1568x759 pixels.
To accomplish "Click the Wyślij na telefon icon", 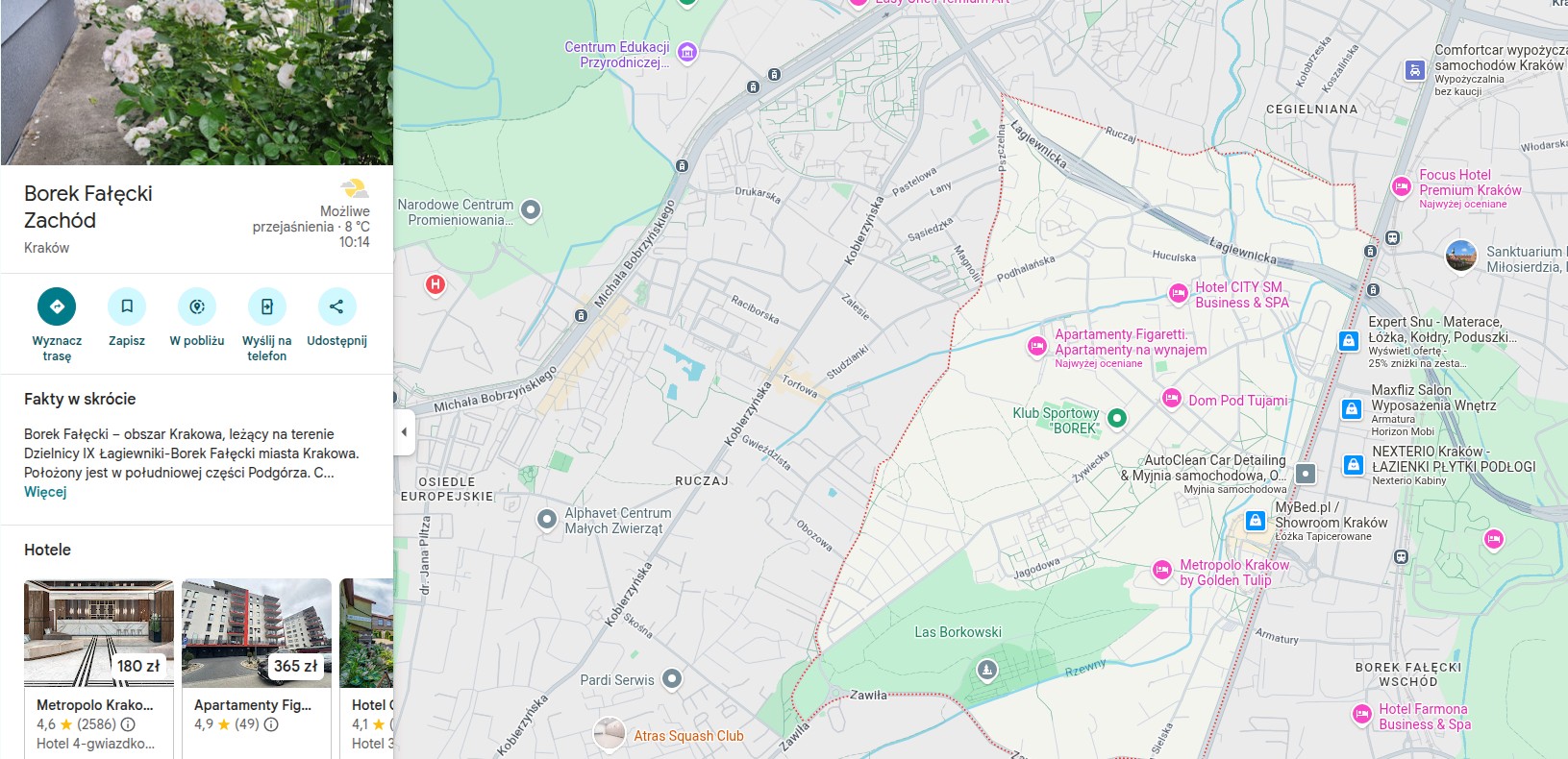I will coord(267,306).
